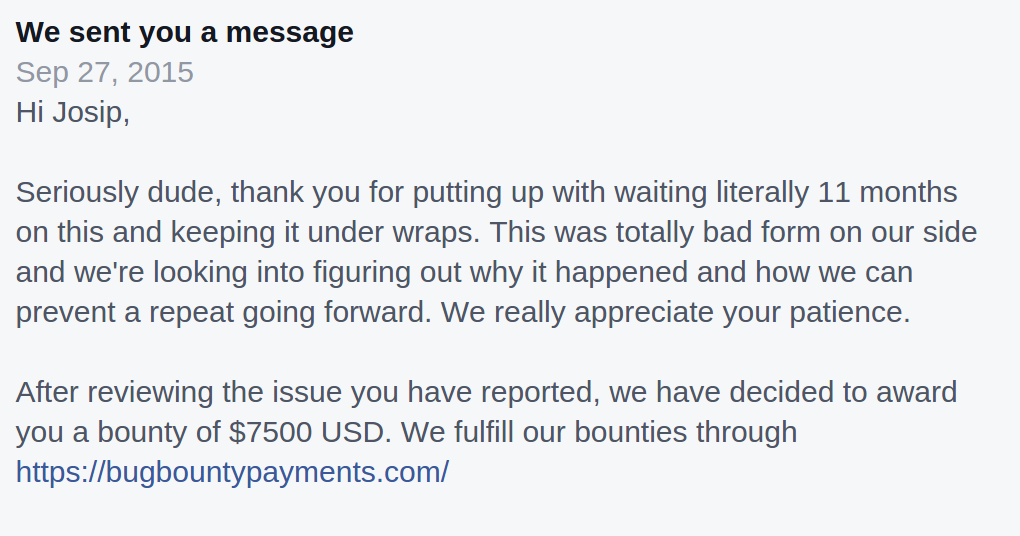Screen dimensions: 1020x536
Task: Click the "Hi Josip," greeting line
Action: (73, 112)
